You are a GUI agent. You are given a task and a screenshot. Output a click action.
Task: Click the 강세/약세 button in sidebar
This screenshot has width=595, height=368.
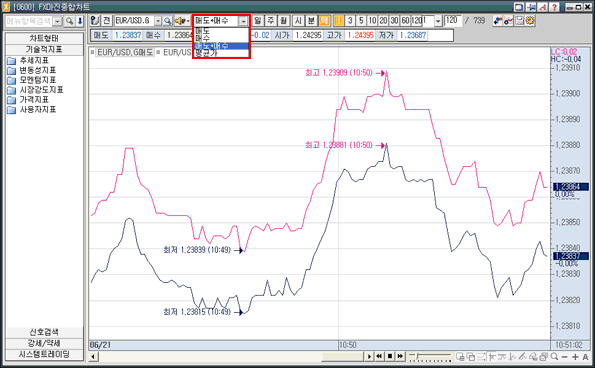[44, 343]
